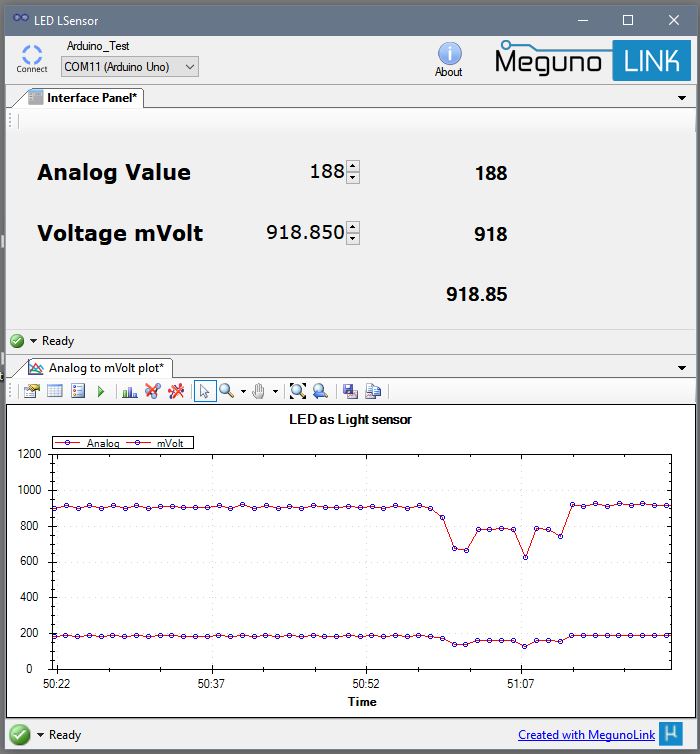Click the 918.85 value label
This screenshot has width=700, height=754.
pos(476,294)
